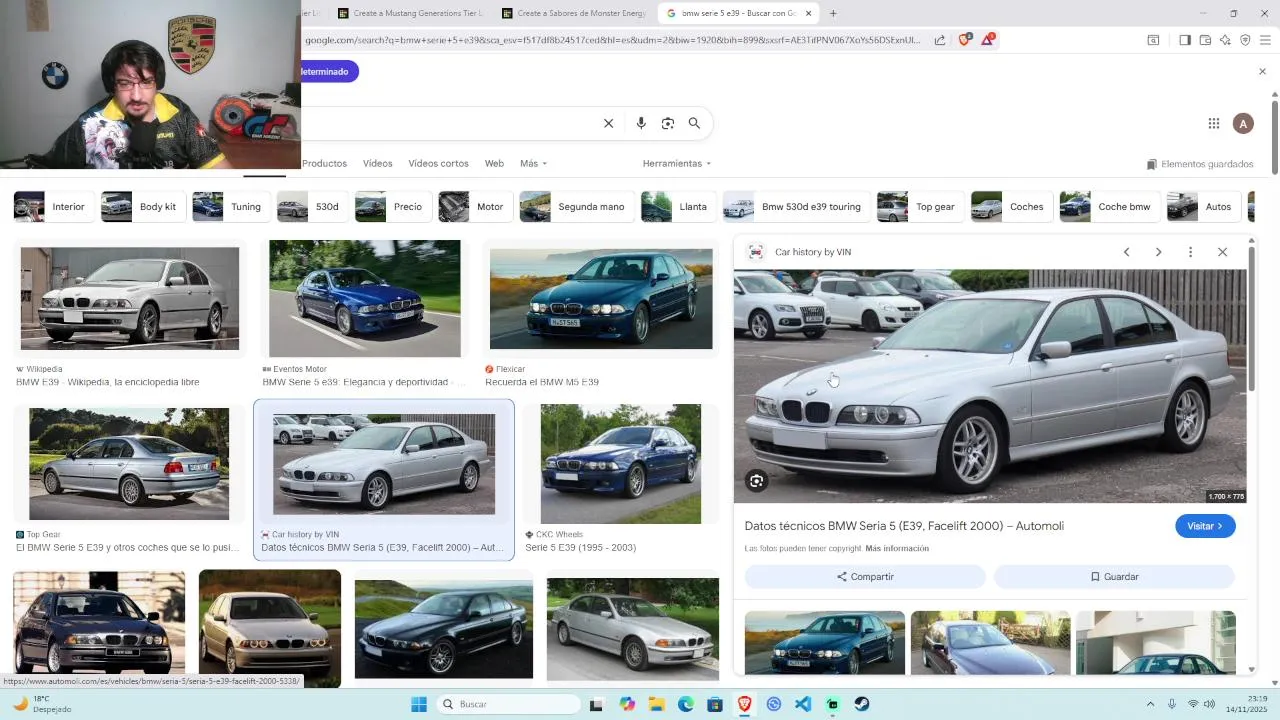Open search by image camera icon

coord(668,123)
